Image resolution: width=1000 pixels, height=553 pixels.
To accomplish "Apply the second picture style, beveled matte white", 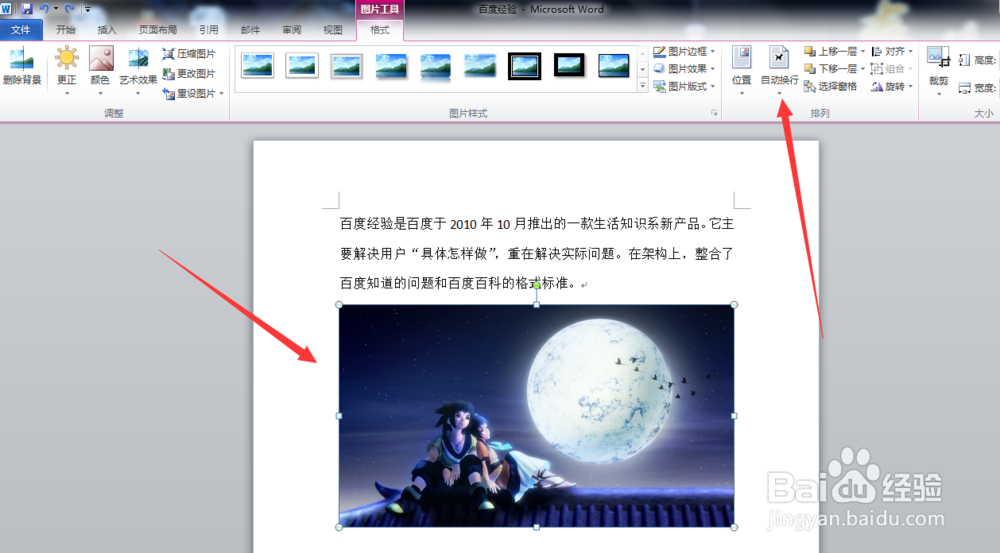I will pyautogui.click(x=302, y=66).
